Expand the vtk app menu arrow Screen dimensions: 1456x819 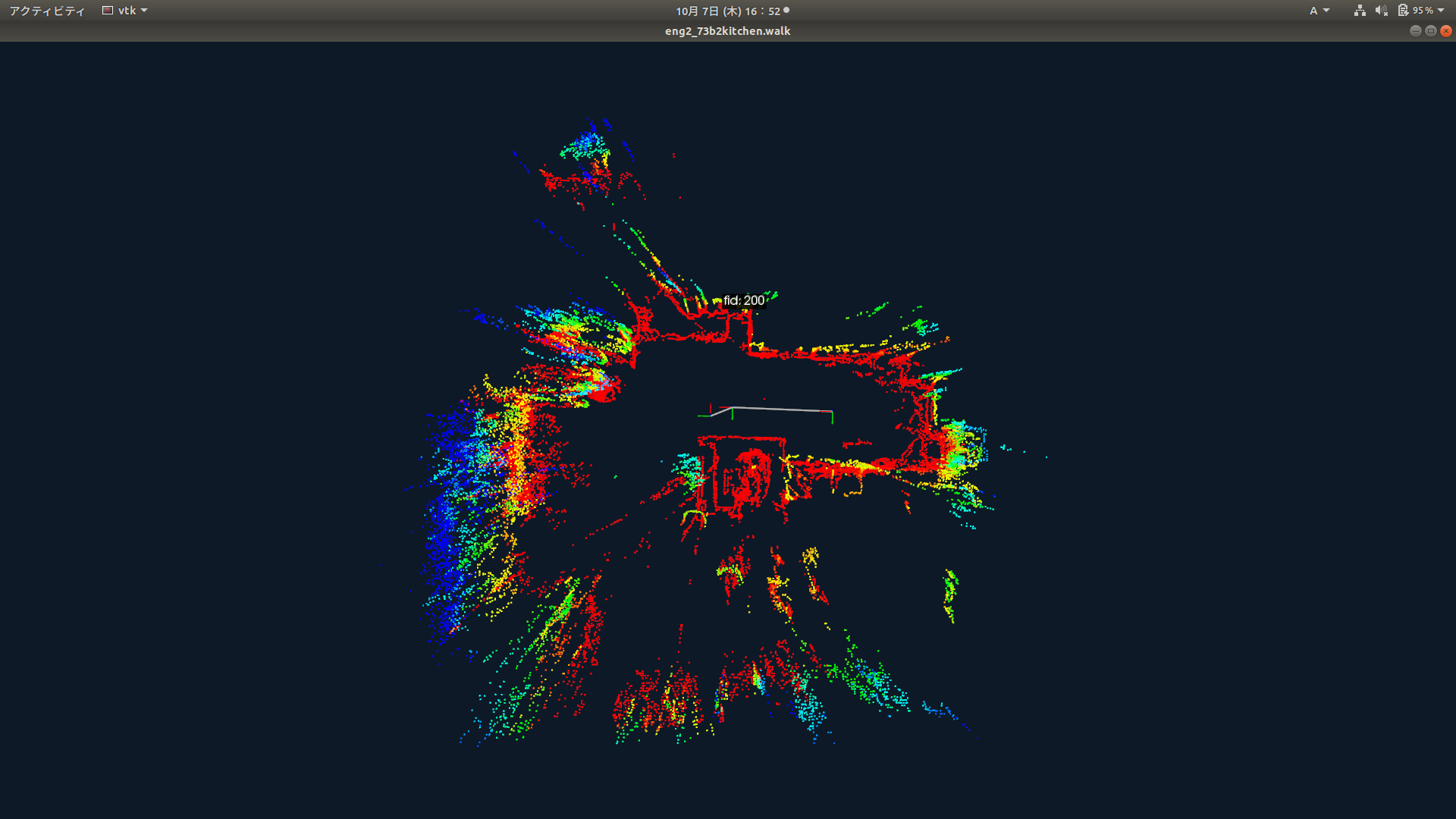144,11
